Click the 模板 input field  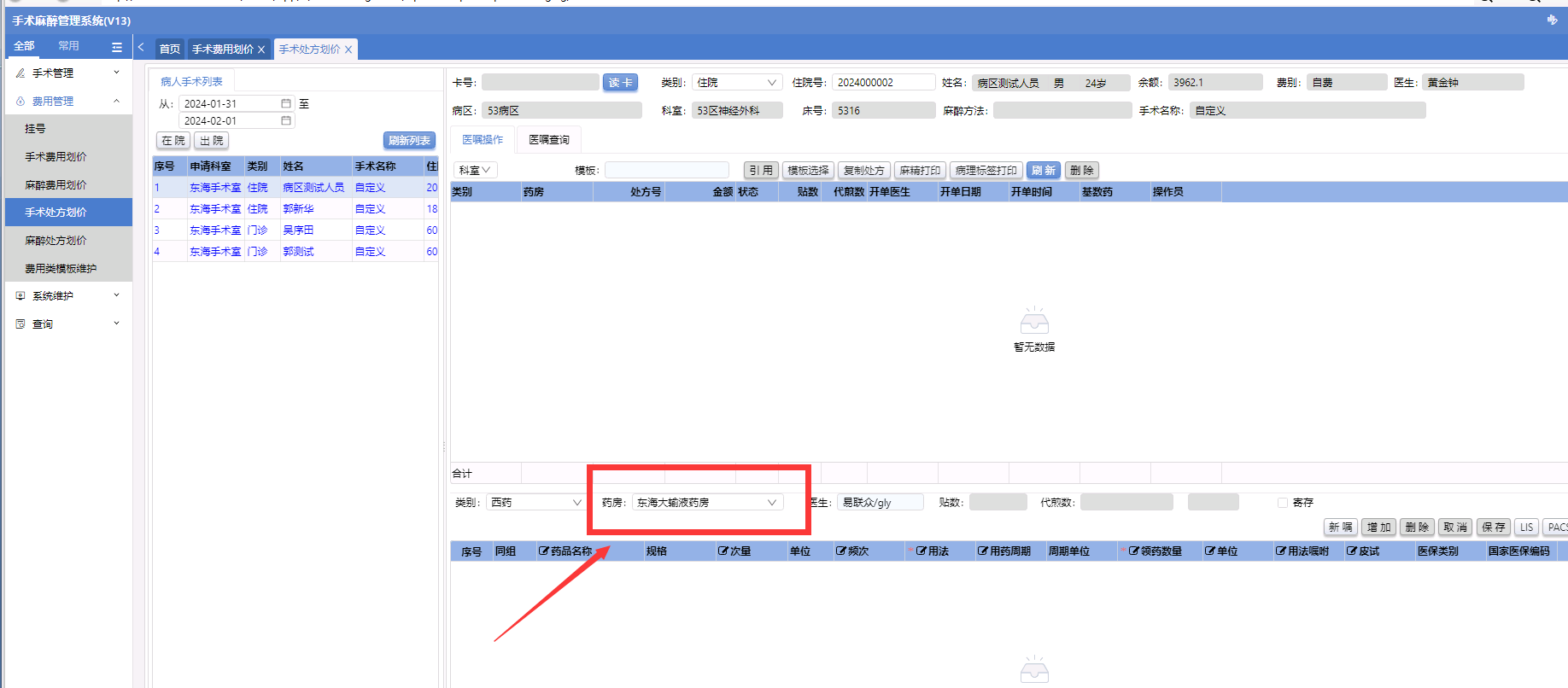[667, 171]
